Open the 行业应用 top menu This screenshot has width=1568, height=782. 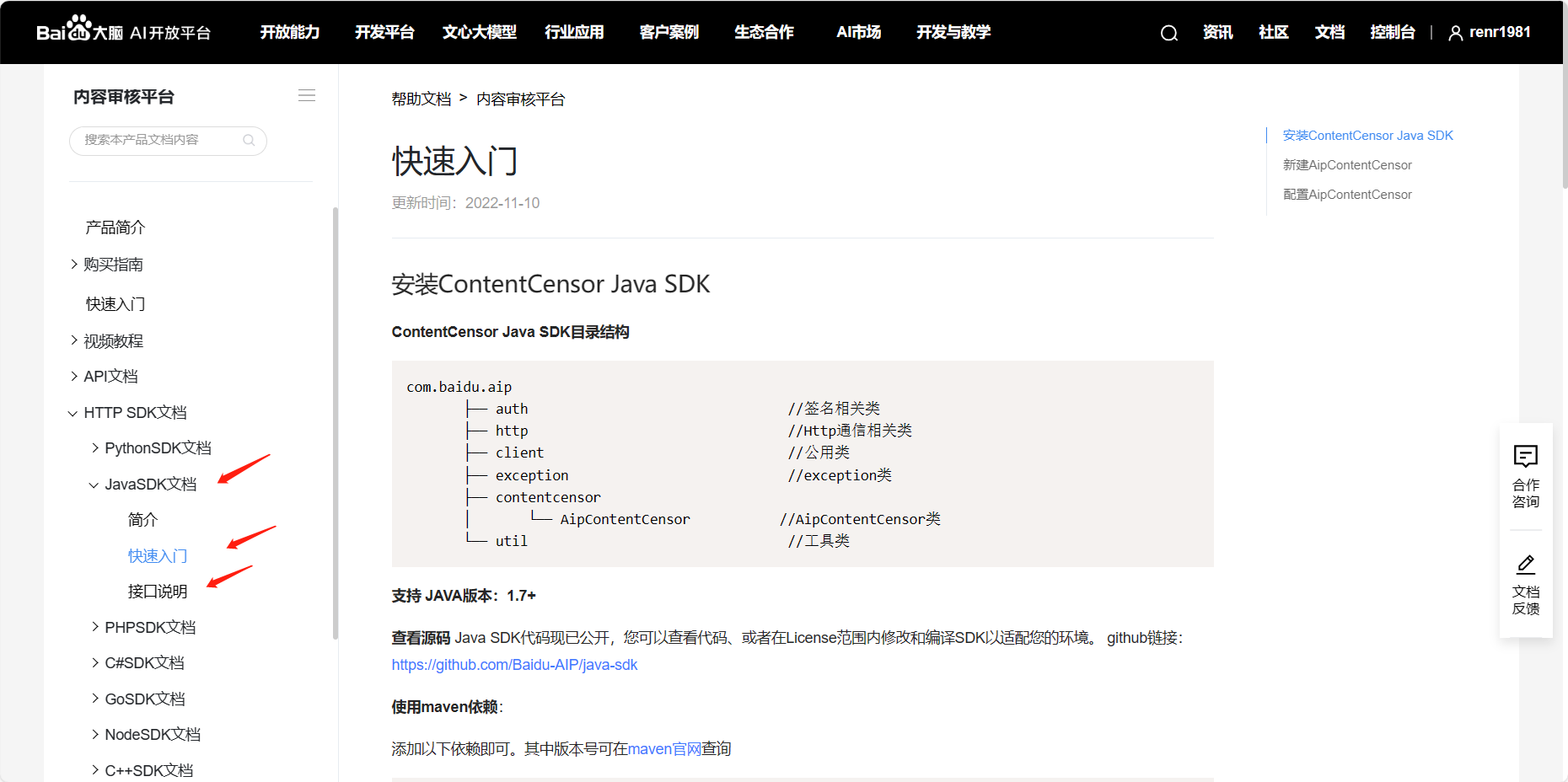pos(574,32)
